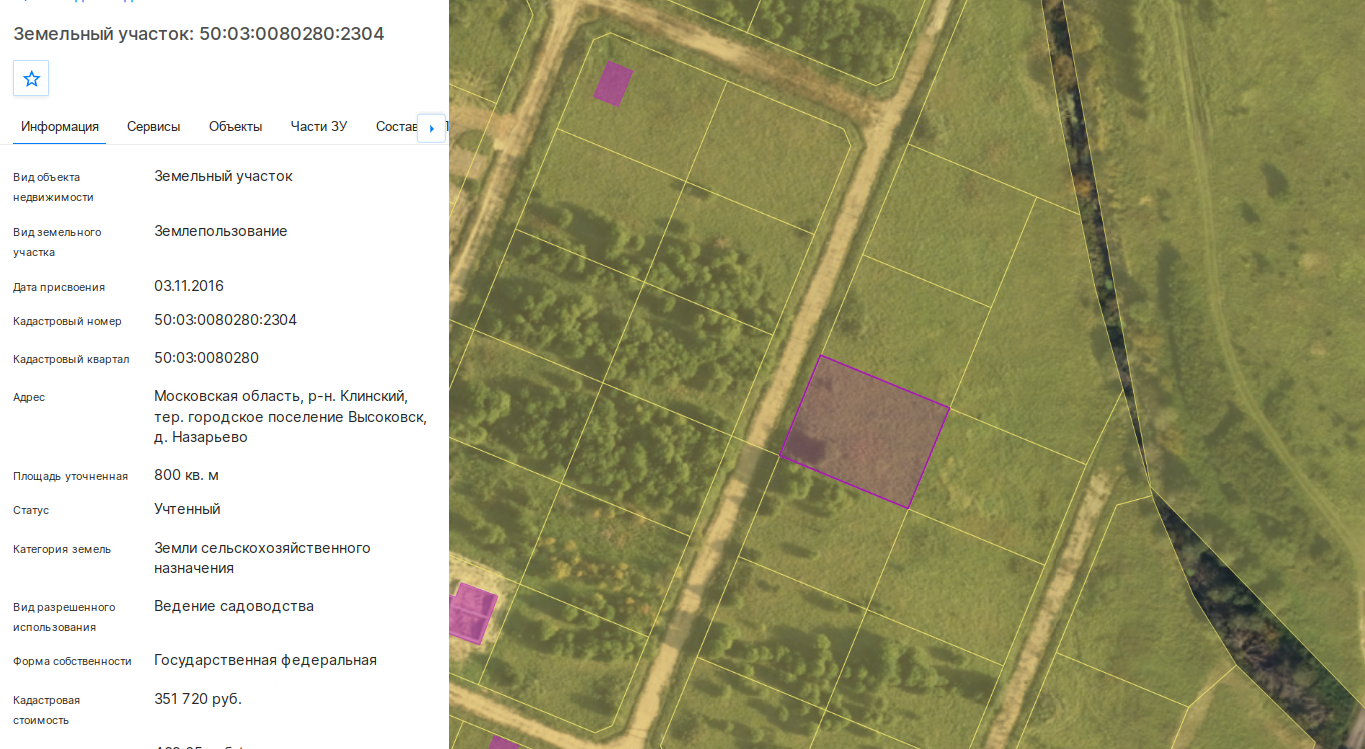
Task: Click the Форма собственности label
Action: point(72,661)
